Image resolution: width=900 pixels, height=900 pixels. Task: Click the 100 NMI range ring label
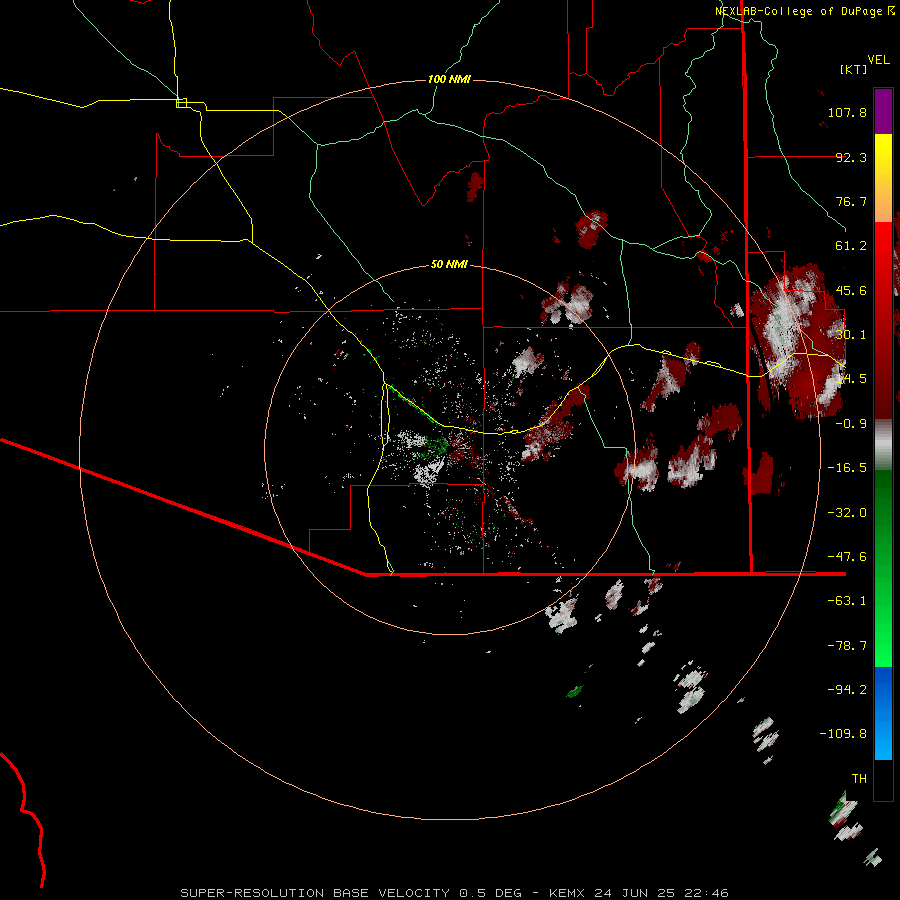point(449,79)
